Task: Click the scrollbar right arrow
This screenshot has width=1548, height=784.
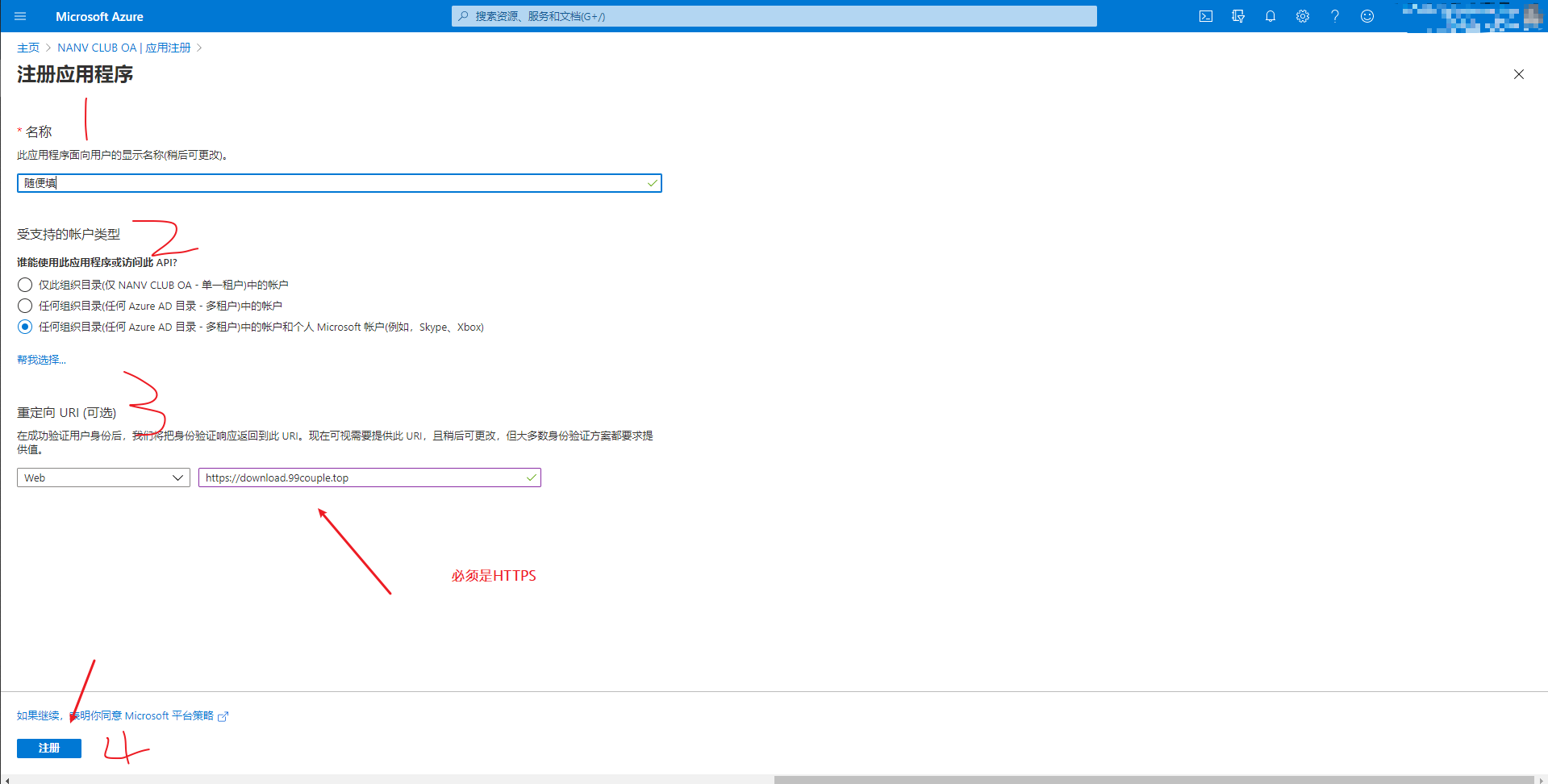Action: pyautogui.click(x=1542, y=780)
